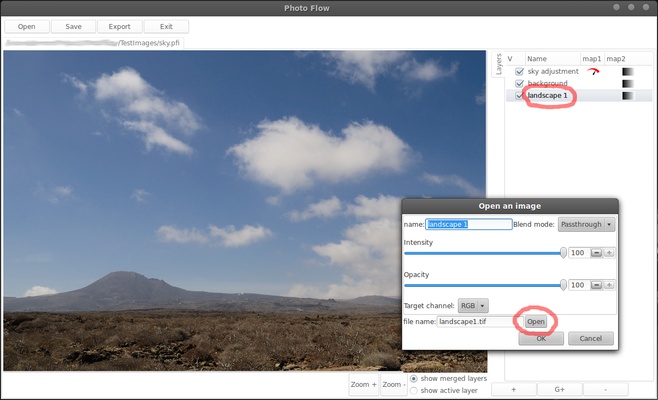Switch to the Layers side tab

coord(498,64)
